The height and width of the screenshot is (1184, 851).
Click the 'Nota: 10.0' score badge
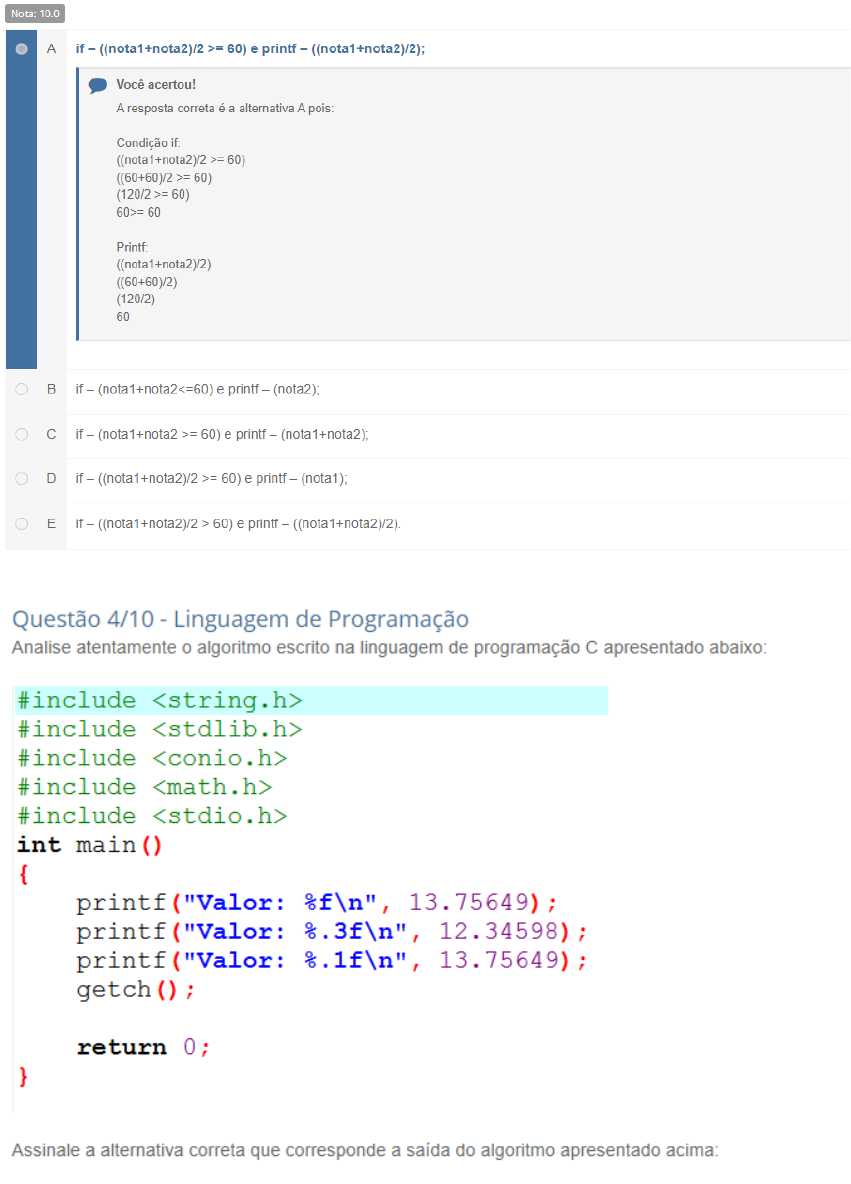click(35, 14)
